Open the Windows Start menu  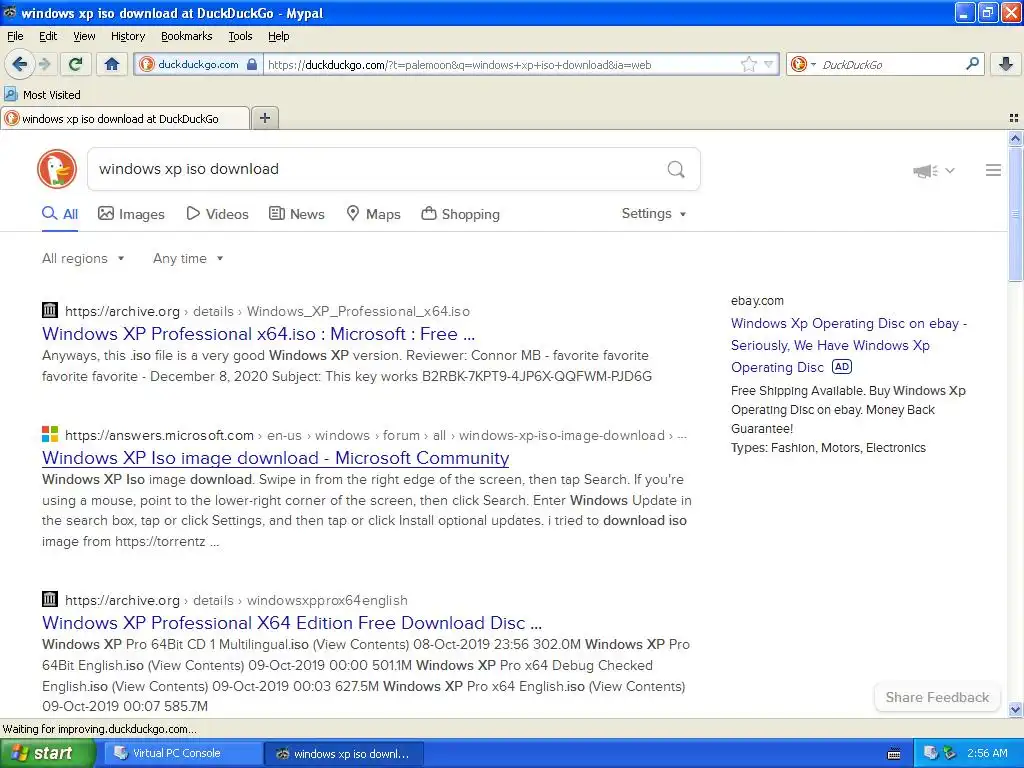[47, 753]
